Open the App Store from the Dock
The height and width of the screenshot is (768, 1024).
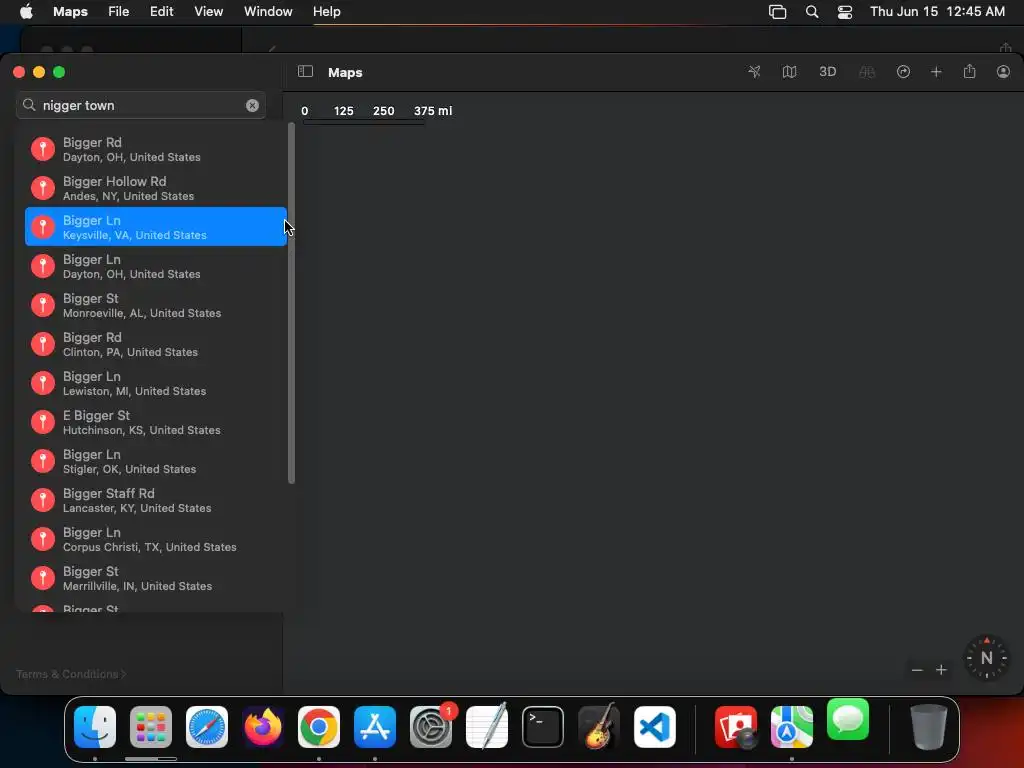pos(375,727)
